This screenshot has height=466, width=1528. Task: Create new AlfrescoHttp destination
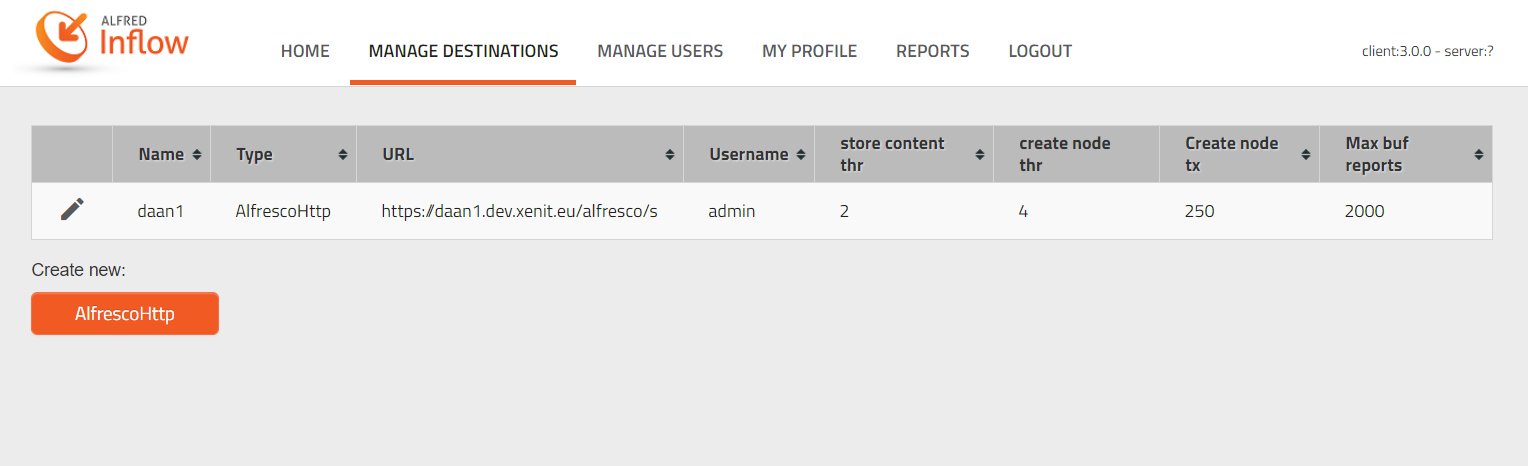[x=125, y=314]
